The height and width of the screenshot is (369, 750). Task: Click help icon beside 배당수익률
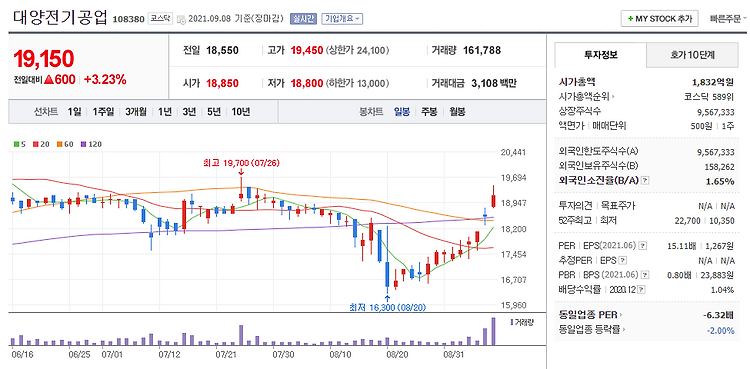pos(641,290)
